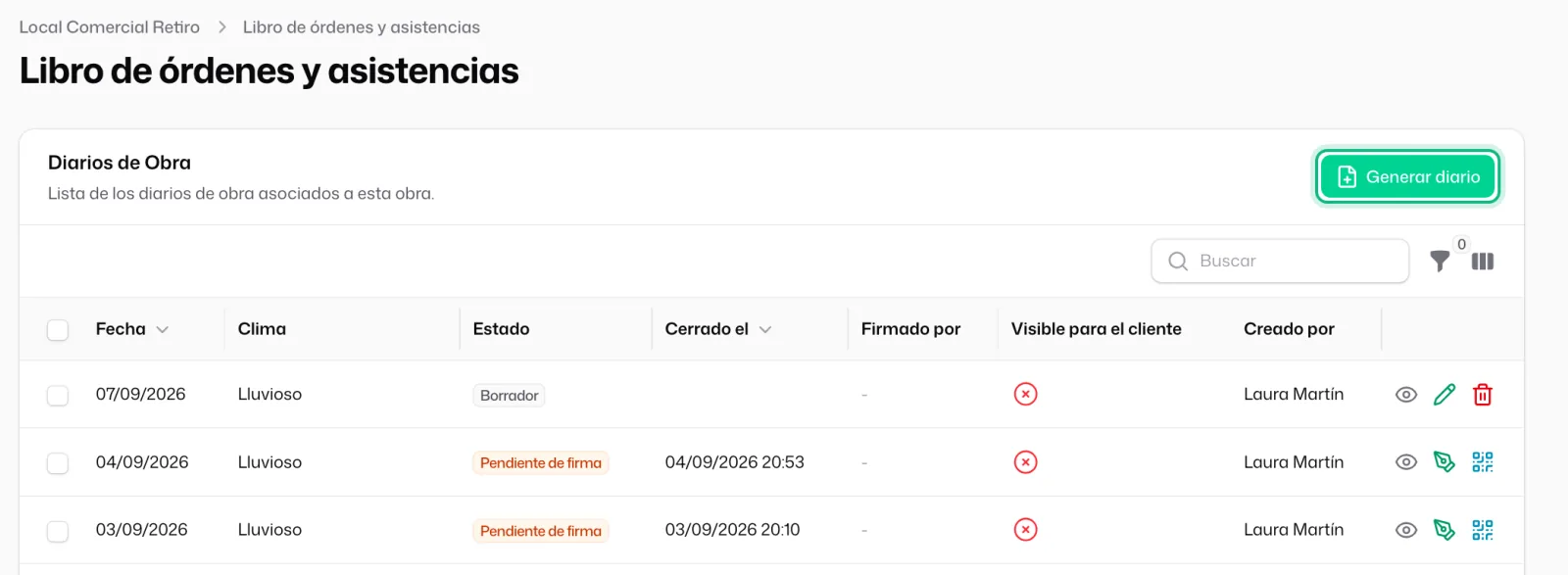Click client-visibility X icon in 03/09/2026 row

tap(1025, 530)
